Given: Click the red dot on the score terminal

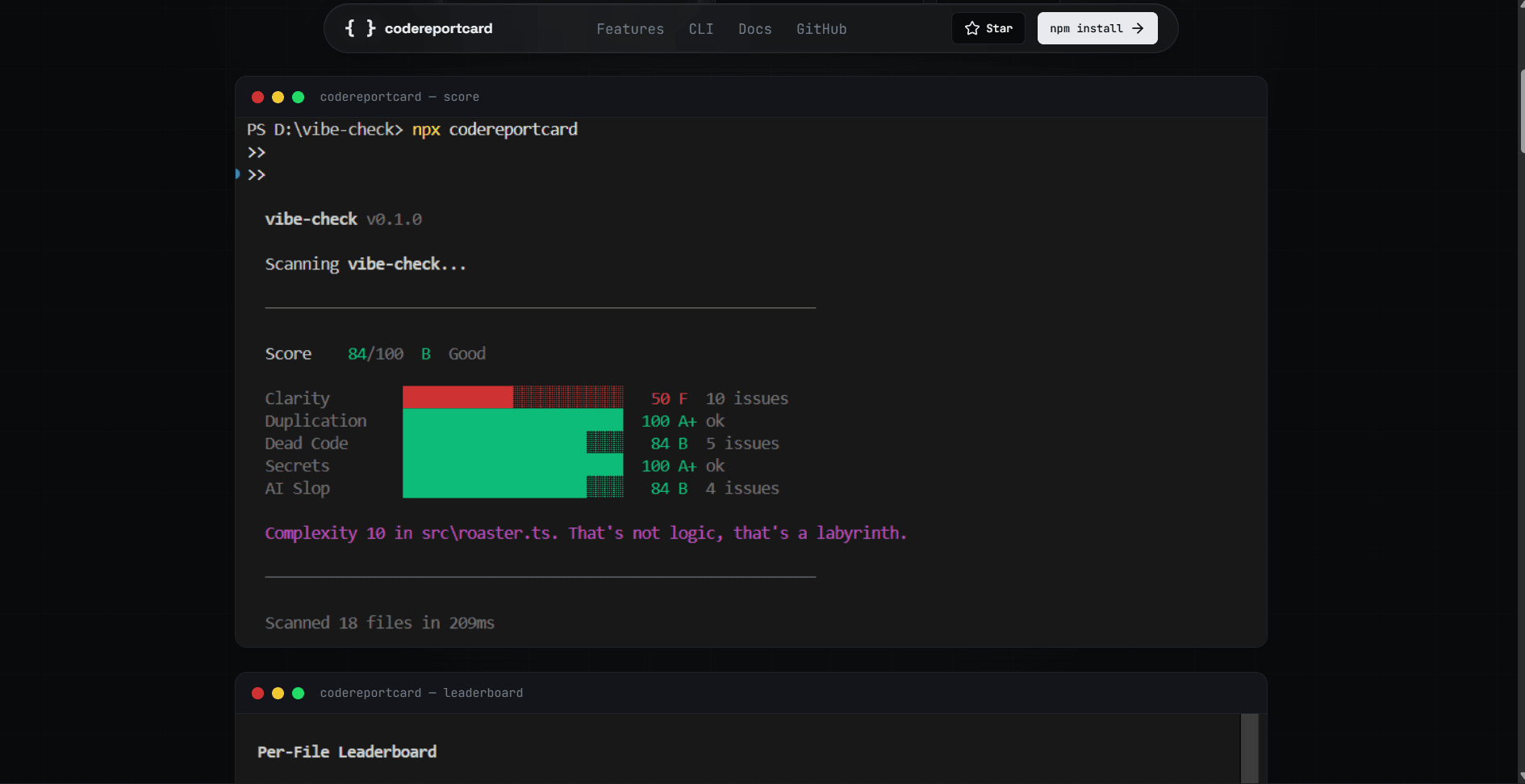Looking at the screenshot, I should (x=257, y=97).
